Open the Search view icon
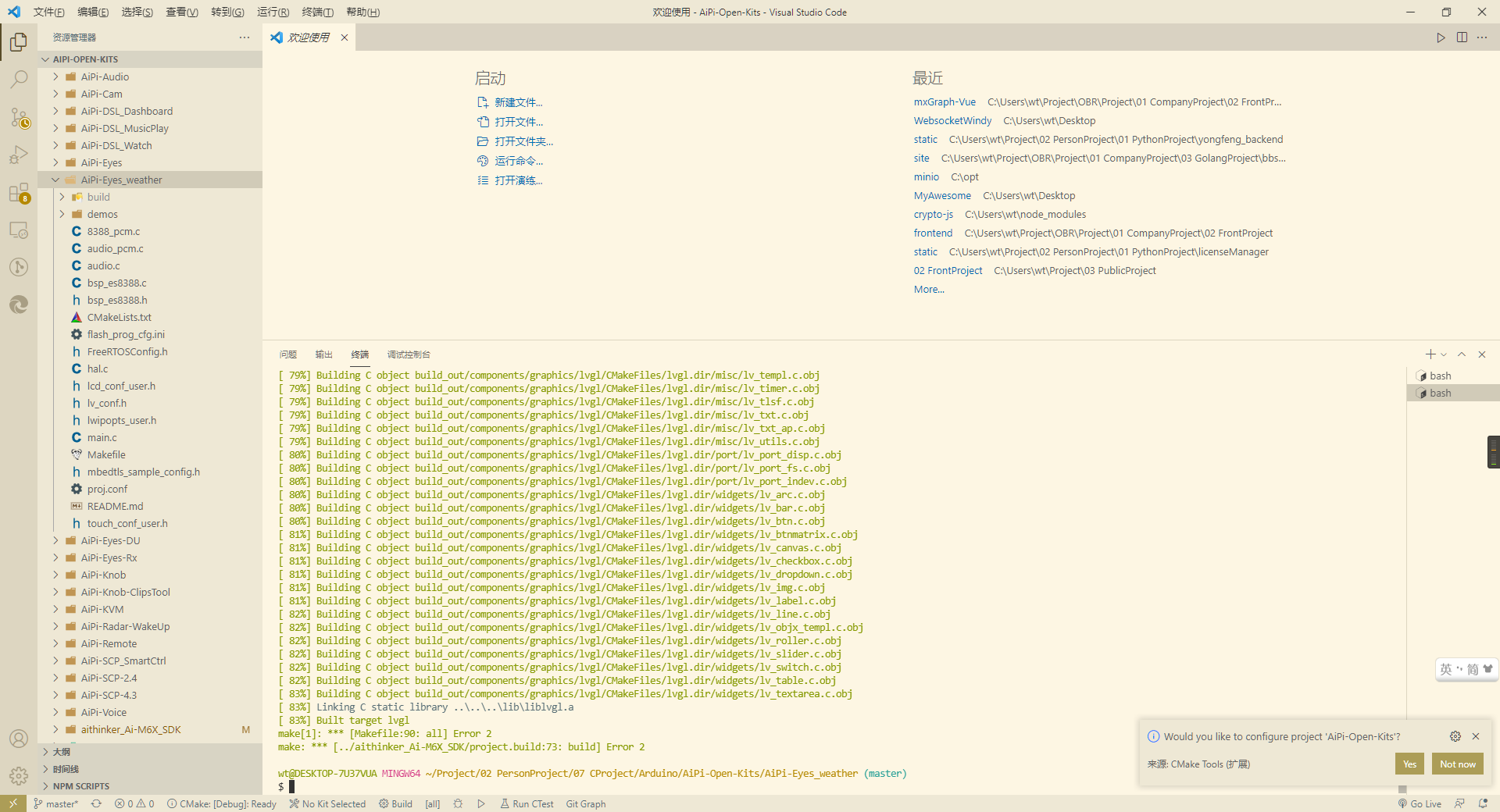 coord(19,79)
